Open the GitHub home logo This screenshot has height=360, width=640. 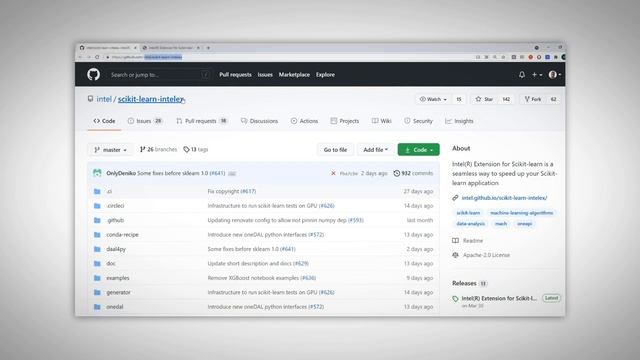pyautogui.click(x=93, y=74)
